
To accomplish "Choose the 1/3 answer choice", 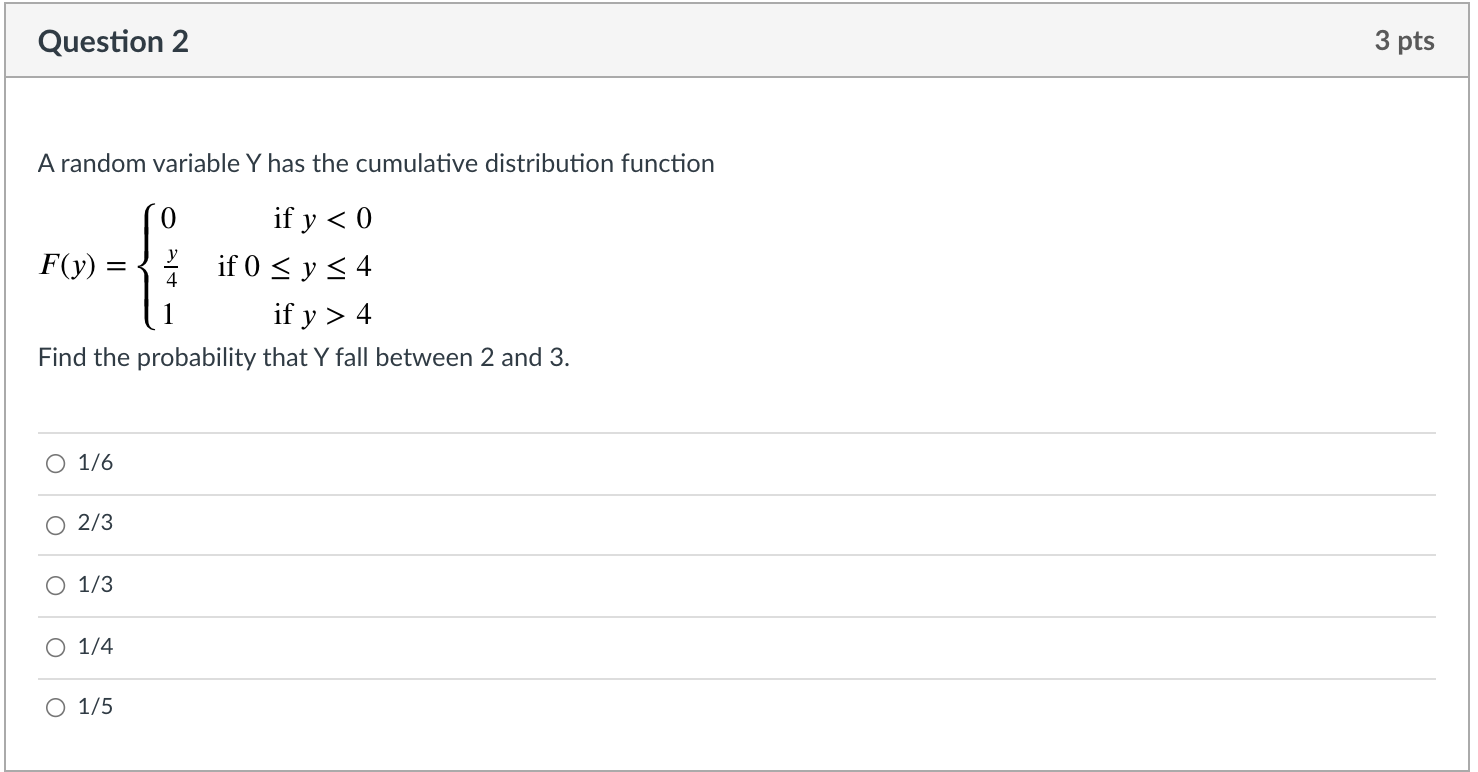I will pos(54,585).
